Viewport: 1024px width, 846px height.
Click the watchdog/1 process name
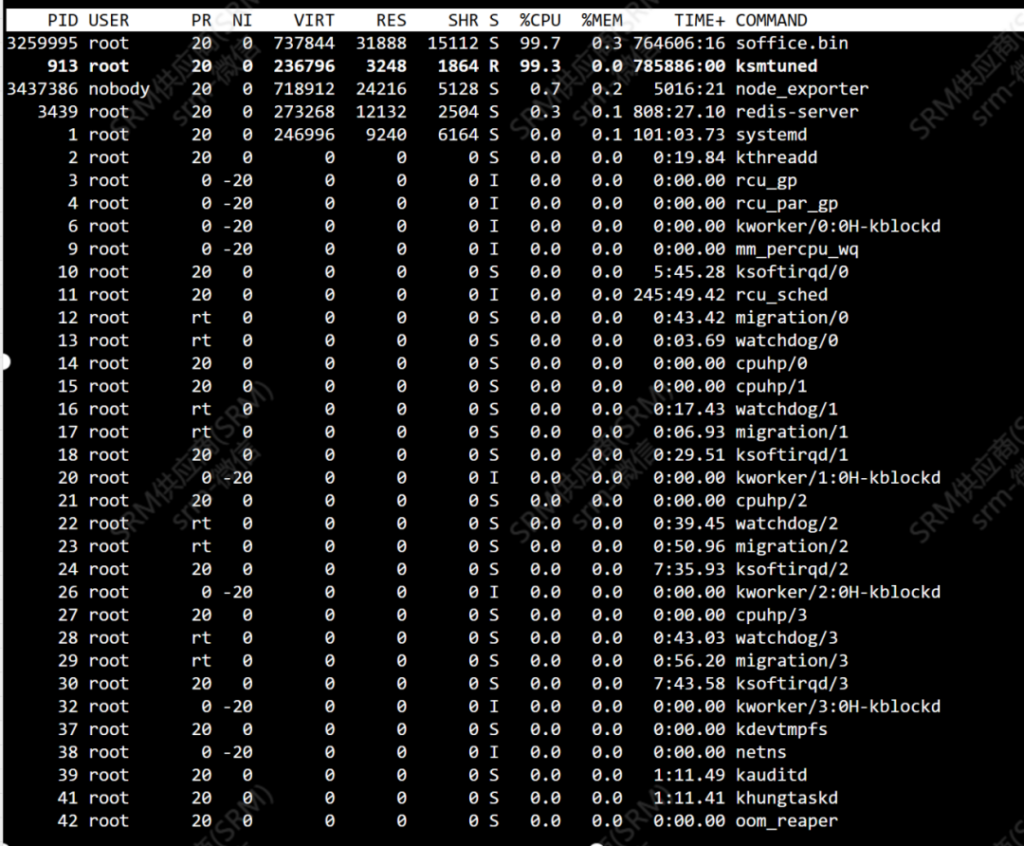tap(787, 409)
